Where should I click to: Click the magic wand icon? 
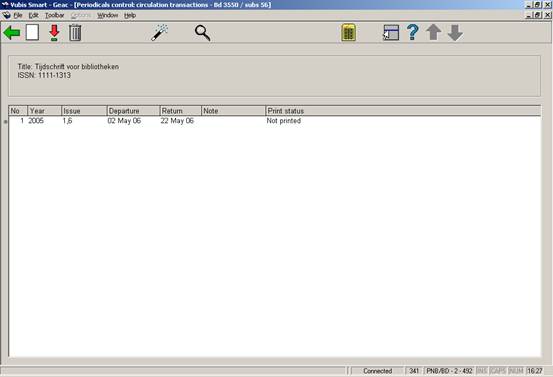[x=159, y=33]
